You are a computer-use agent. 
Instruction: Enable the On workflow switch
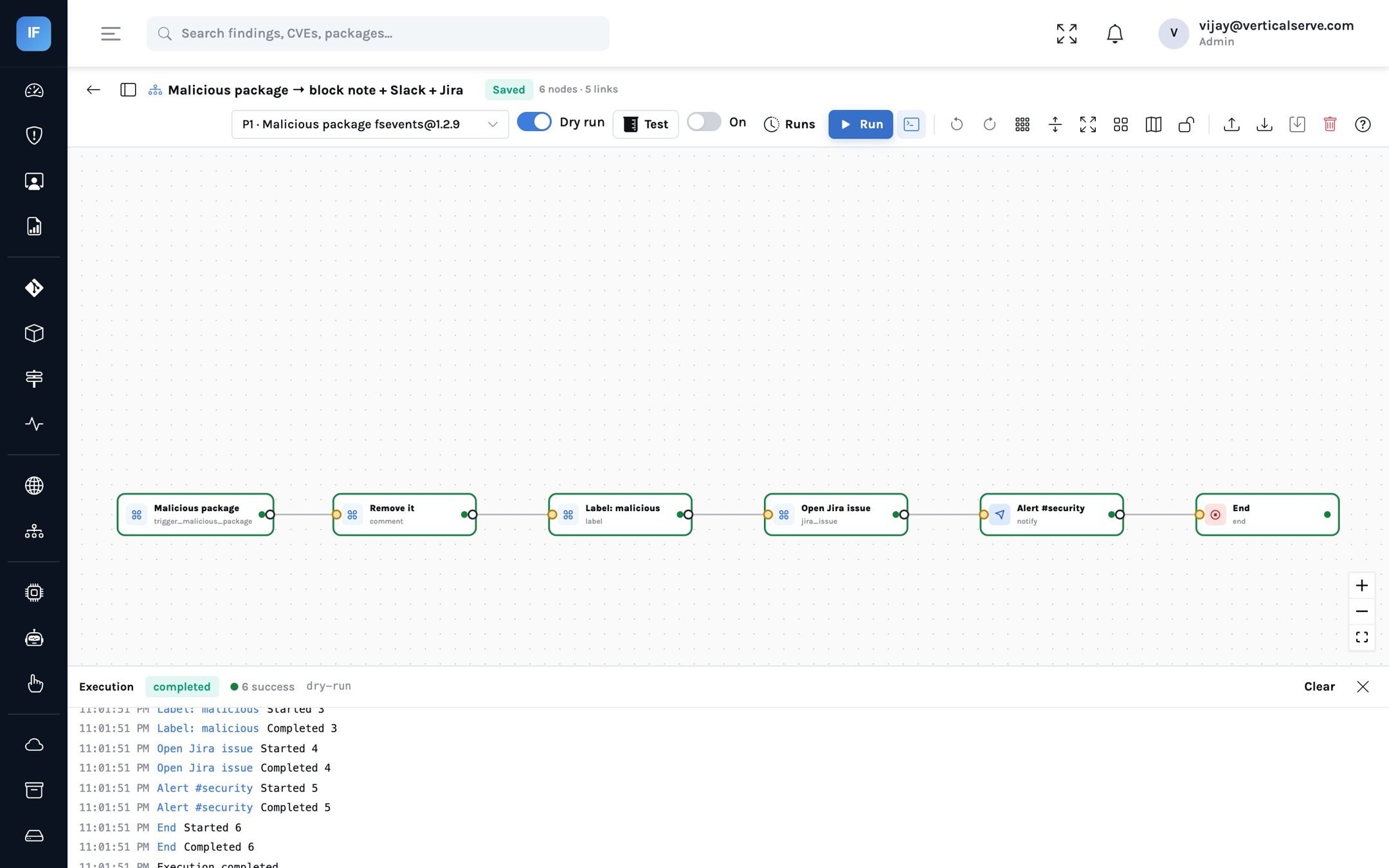(704, 122)
